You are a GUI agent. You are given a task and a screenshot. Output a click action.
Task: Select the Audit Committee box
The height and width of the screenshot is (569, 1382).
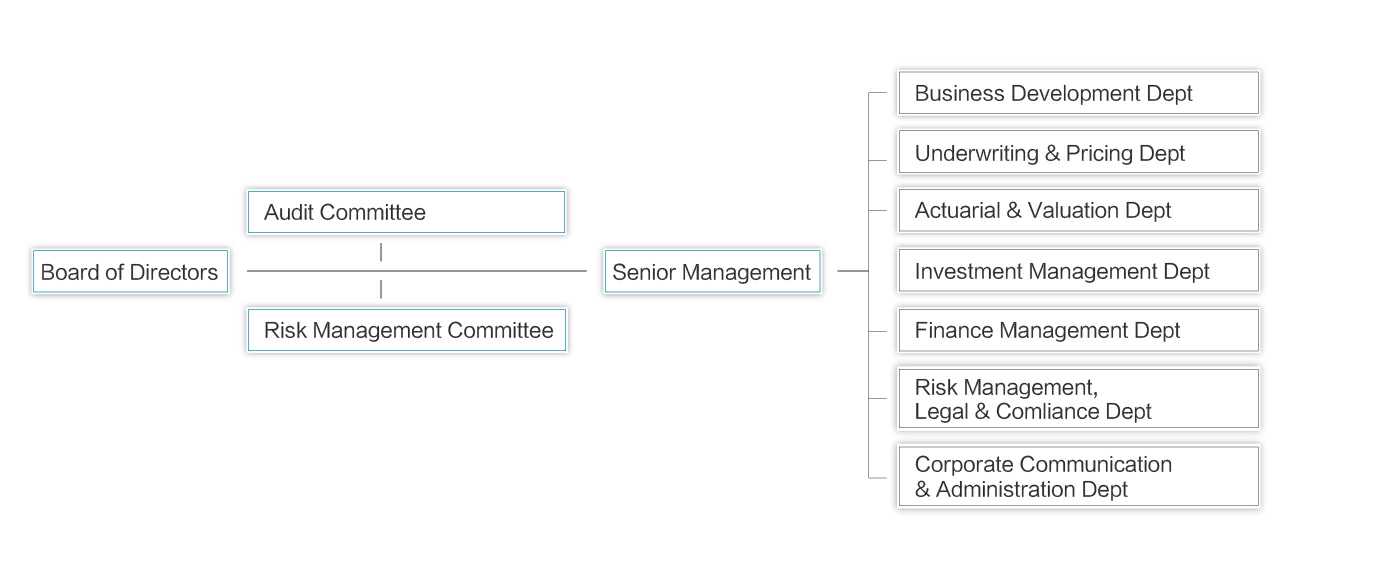pyautogui.click(x=406, y=212)
